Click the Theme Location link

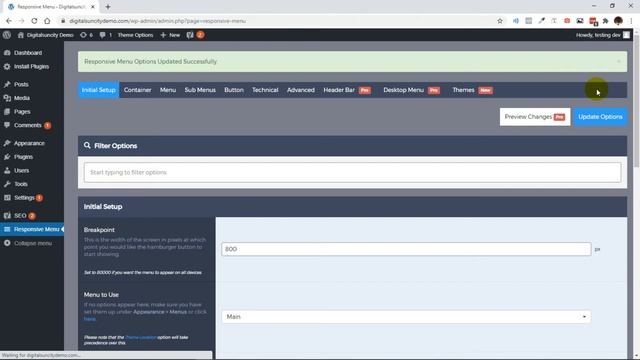(x=140, y=338)
